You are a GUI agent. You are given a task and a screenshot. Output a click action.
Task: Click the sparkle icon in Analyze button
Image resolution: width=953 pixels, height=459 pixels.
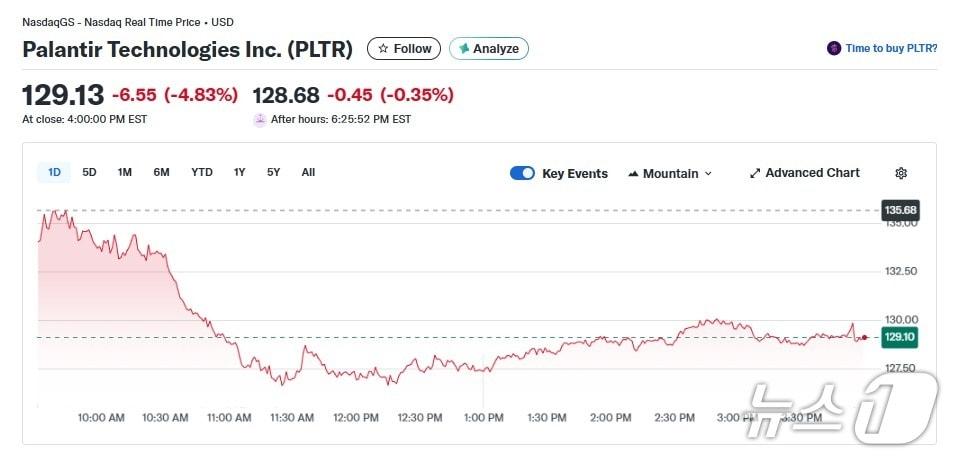pos(464,48)
